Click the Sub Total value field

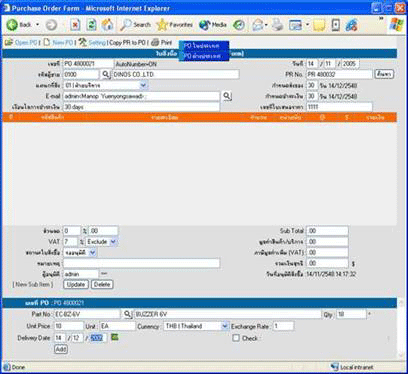(x=328, y=231)
